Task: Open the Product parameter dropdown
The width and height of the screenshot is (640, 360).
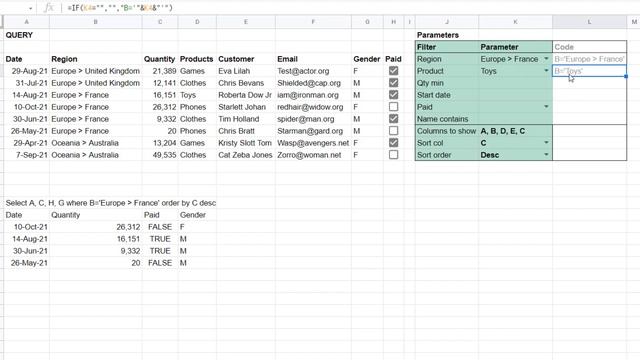Action: pos(546,71)
